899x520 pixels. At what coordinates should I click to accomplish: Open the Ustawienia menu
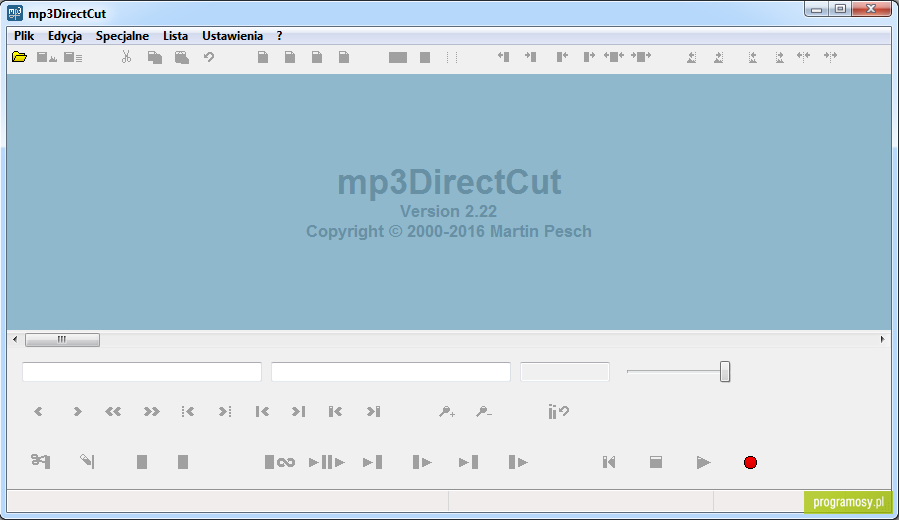tap(232, 36)
